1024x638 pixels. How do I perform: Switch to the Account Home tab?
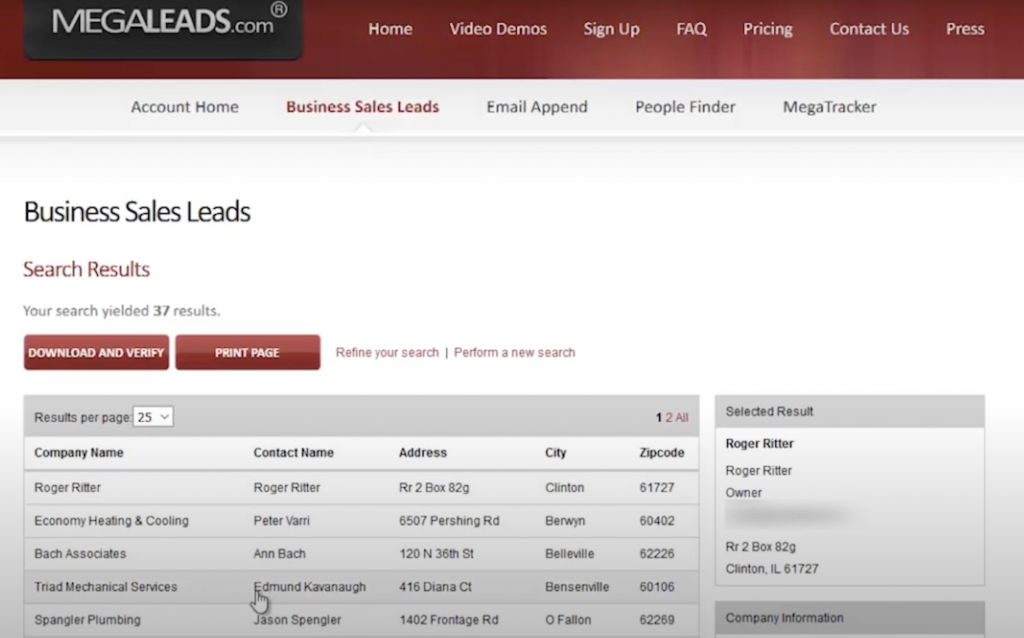point(184,106)
